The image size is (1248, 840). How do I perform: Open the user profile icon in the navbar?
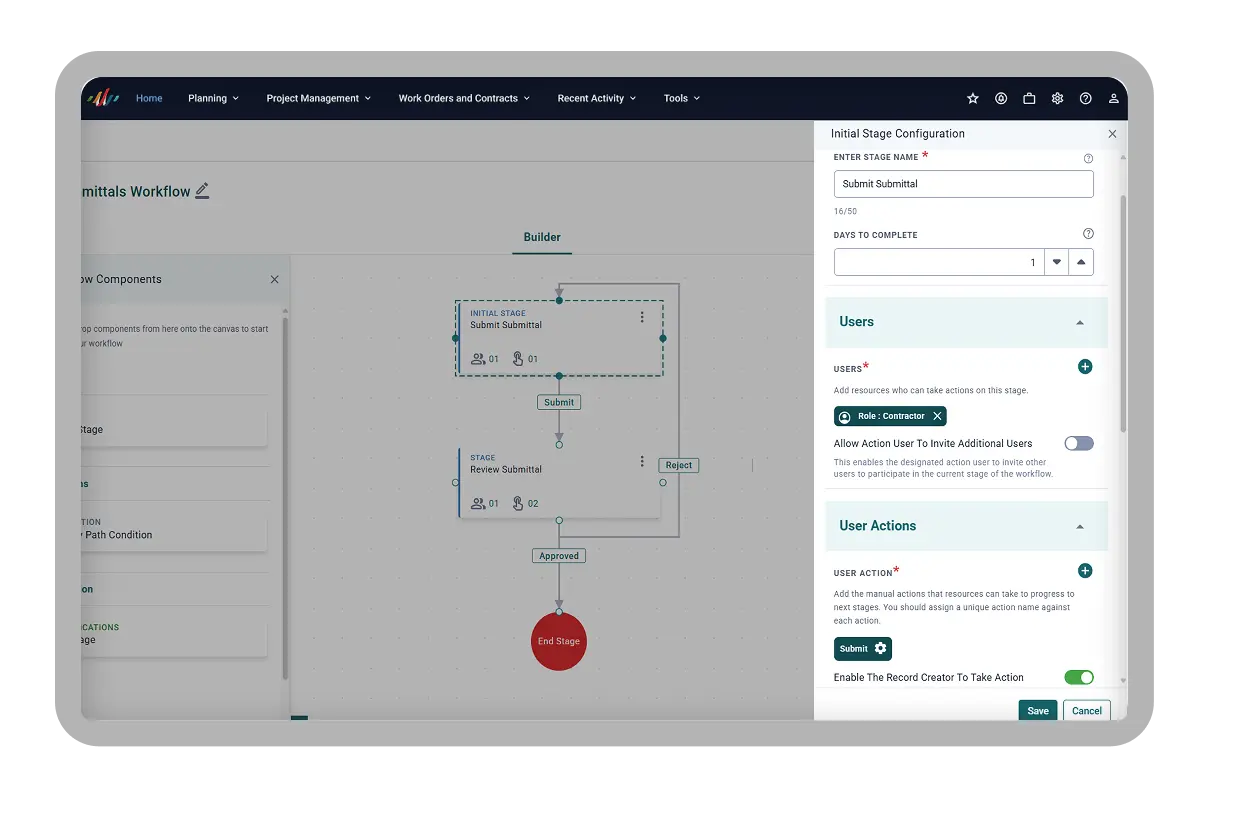pyautogui.click(x=1114, y=98)
